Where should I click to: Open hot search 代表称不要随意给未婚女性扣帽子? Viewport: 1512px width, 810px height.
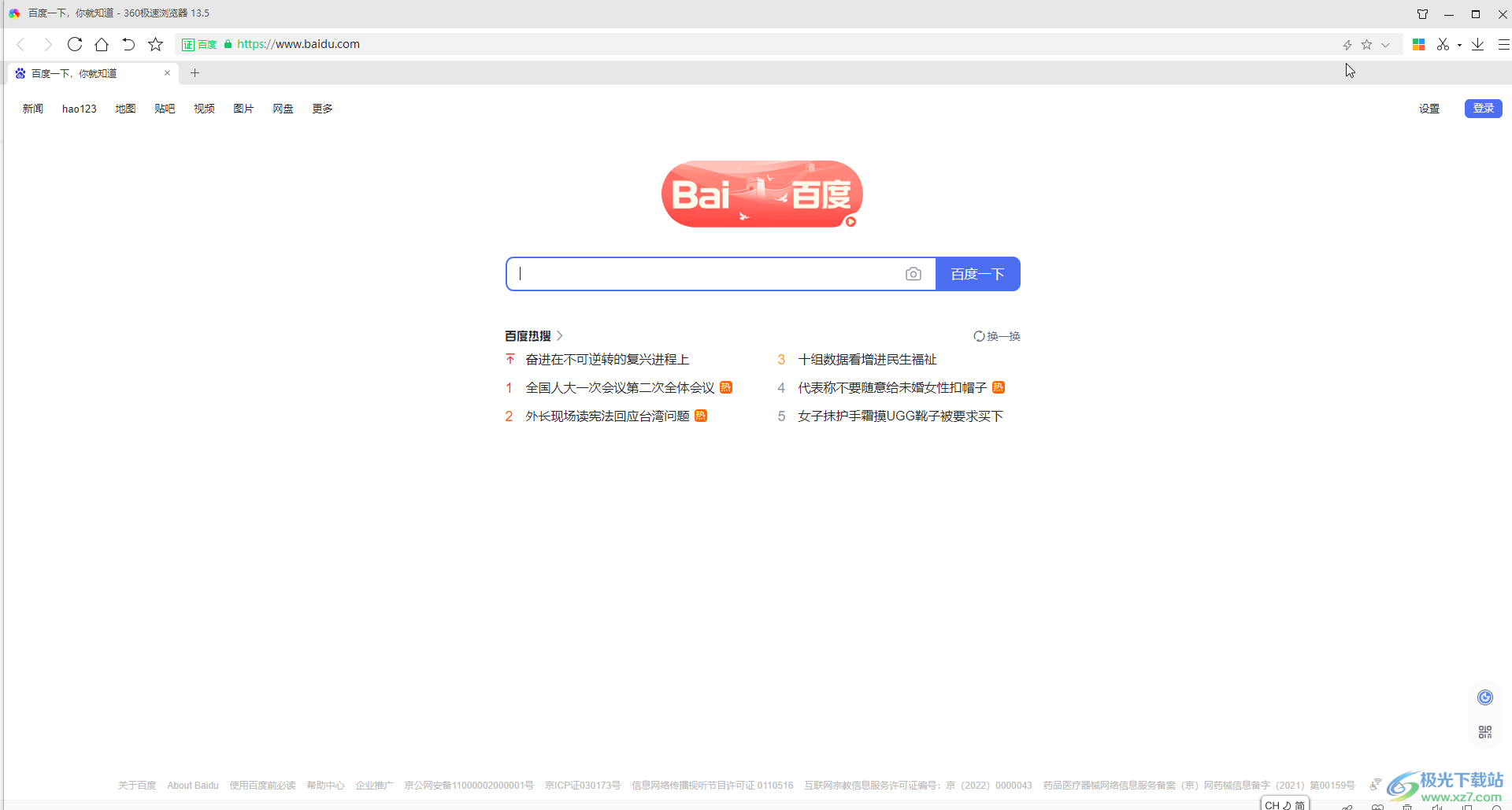click(892, 388)
